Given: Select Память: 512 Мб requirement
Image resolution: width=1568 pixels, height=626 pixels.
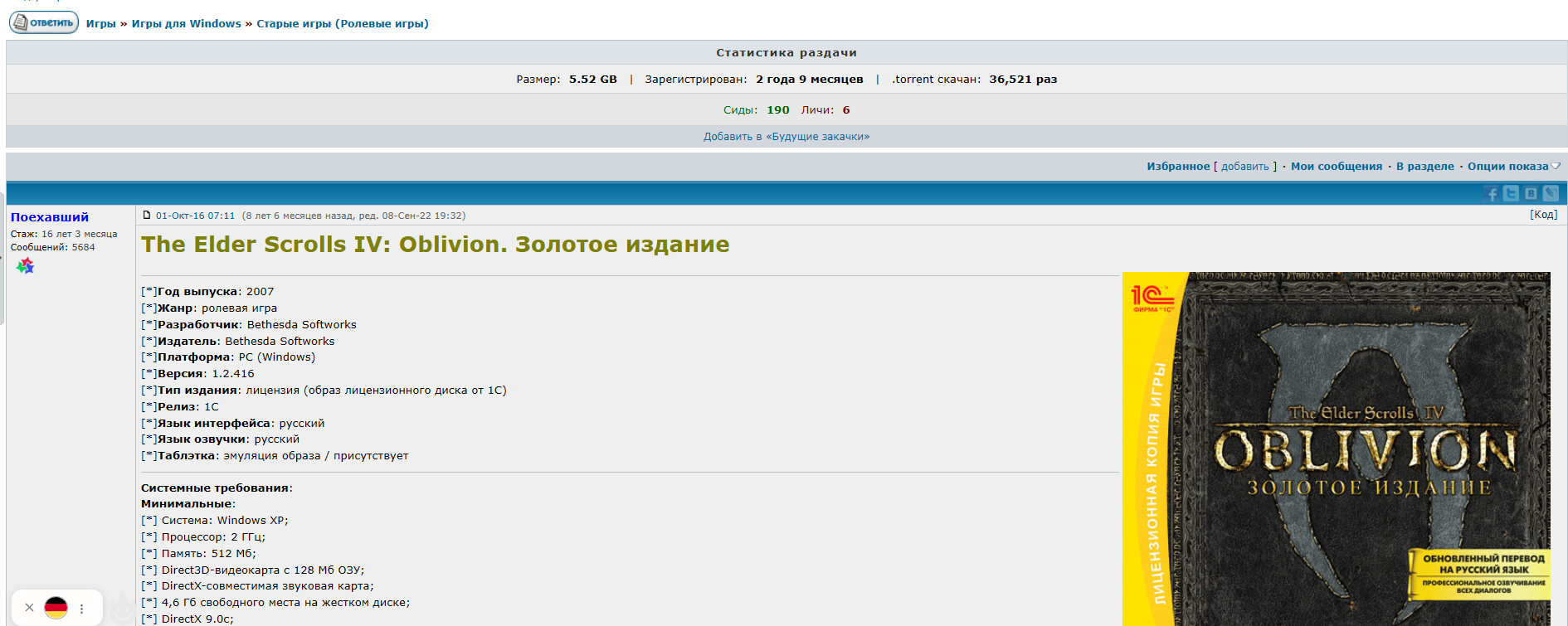Looking at the screenshot, I should point(199,554).
